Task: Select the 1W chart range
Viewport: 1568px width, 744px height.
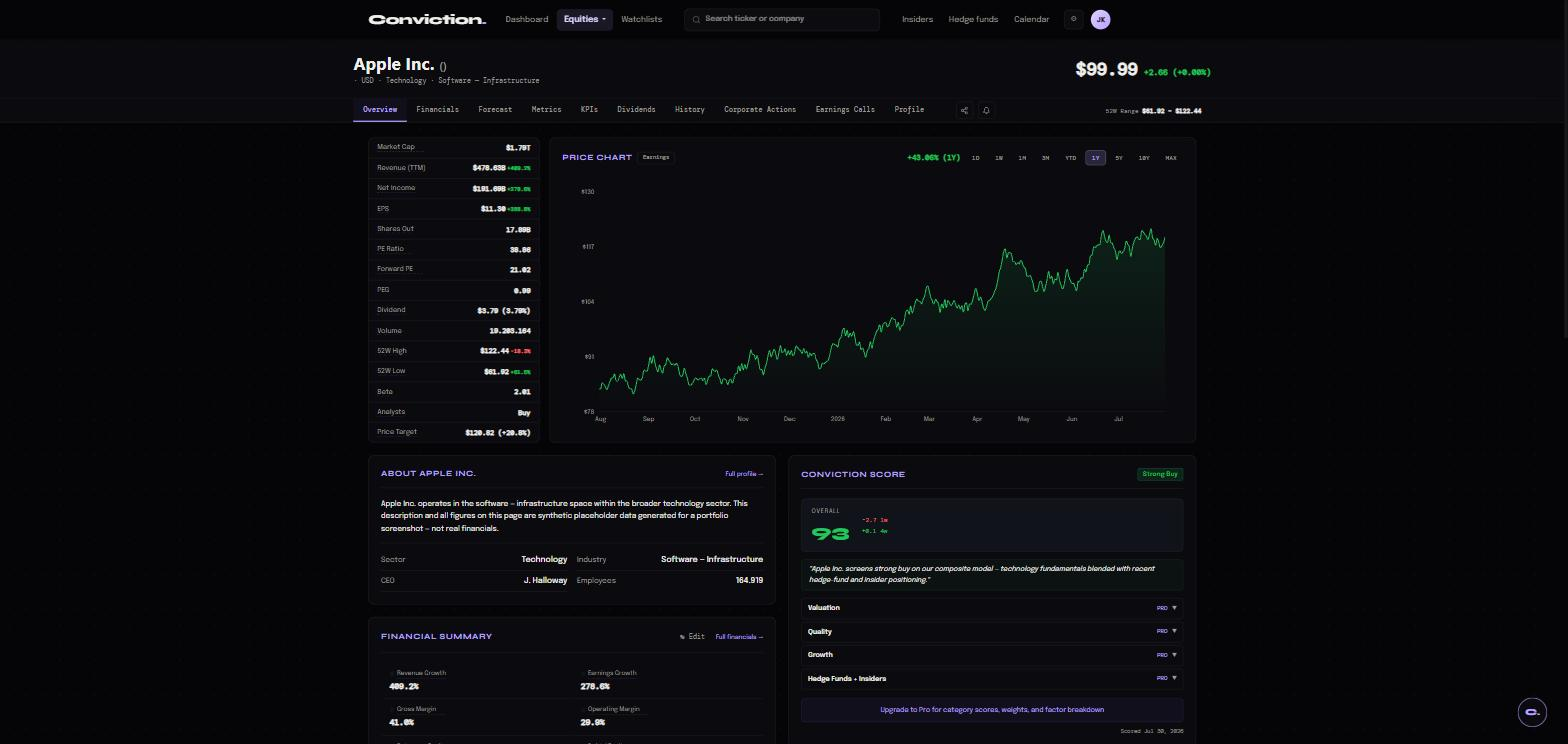Action: pos(998,158)
